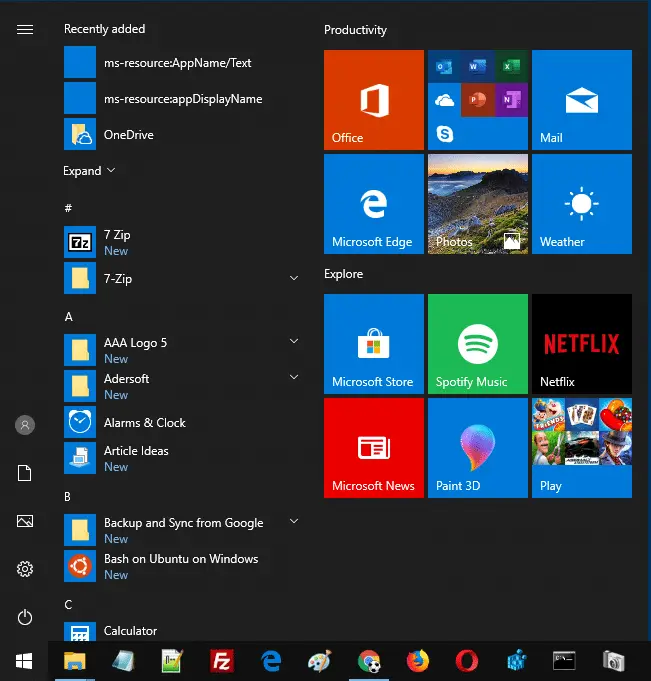
Task: Click the Productivity group heading
Action: pos(355,30)
